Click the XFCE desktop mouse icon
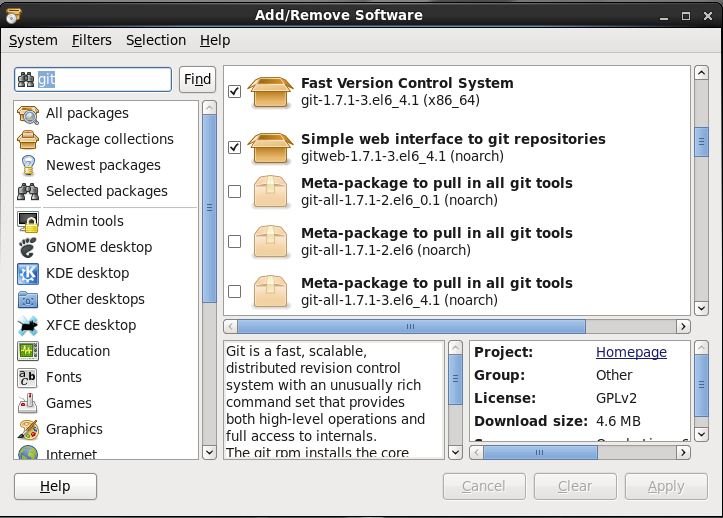The width and height of the screenshot is (723, 518). click(x=28, y=326)
